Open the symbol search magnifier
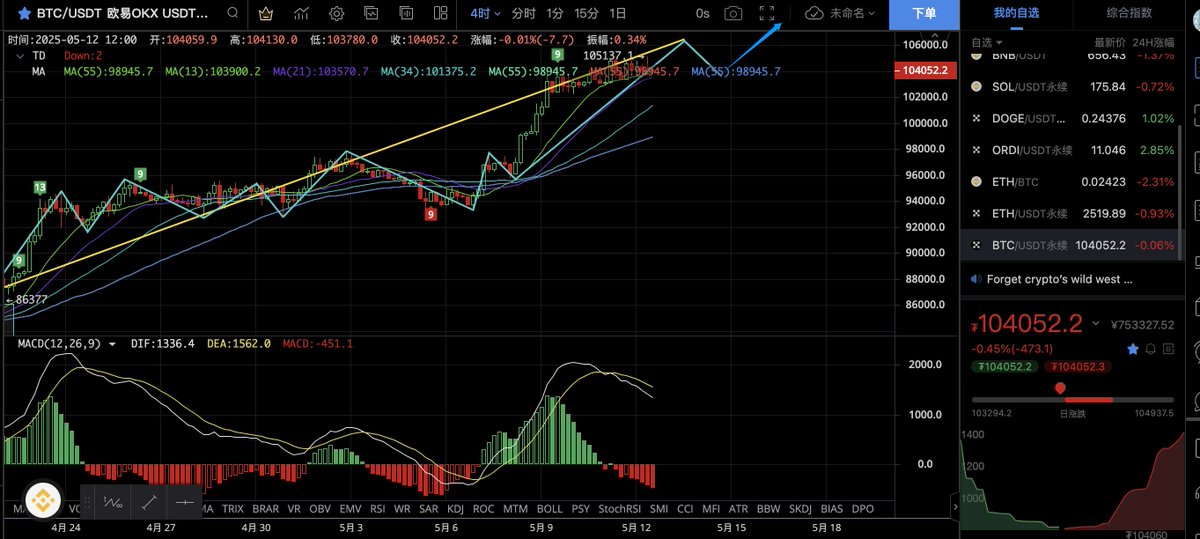The width and height of the screenshot is (1200, 539). tap(235, 14)
